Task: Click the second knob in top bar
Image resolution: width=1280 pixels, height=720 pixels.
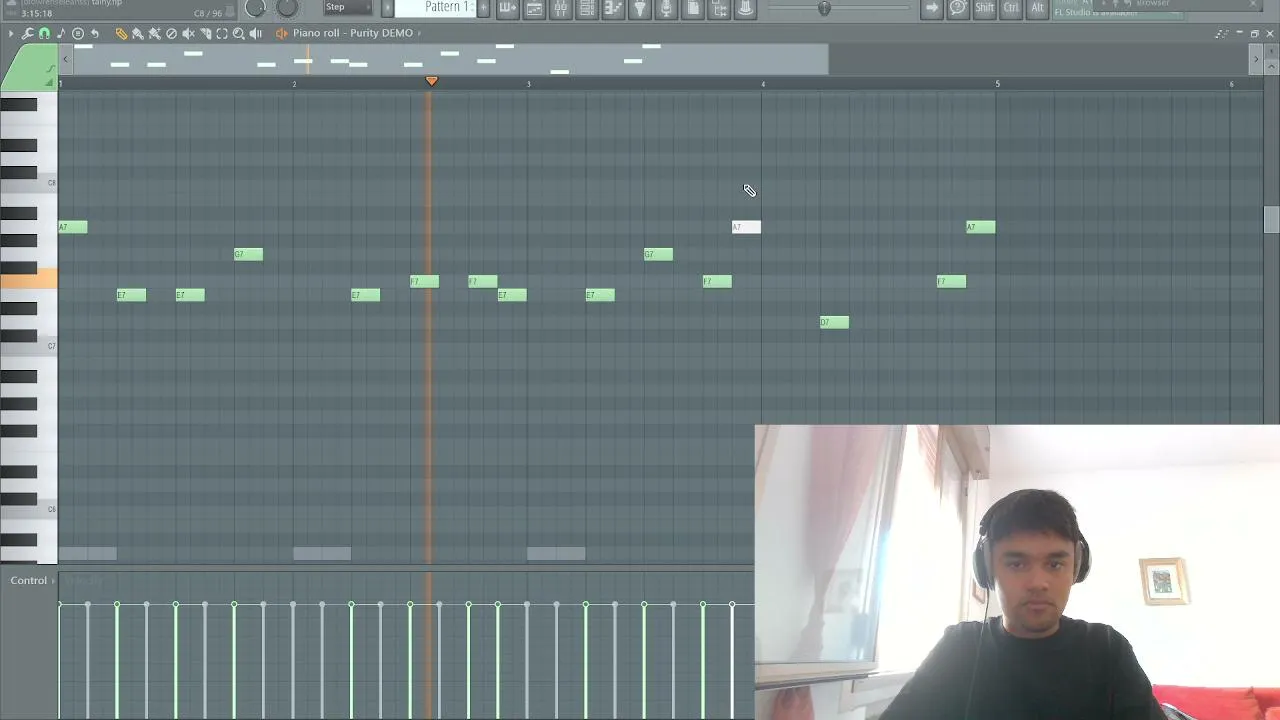Action: tap(287, 7)
